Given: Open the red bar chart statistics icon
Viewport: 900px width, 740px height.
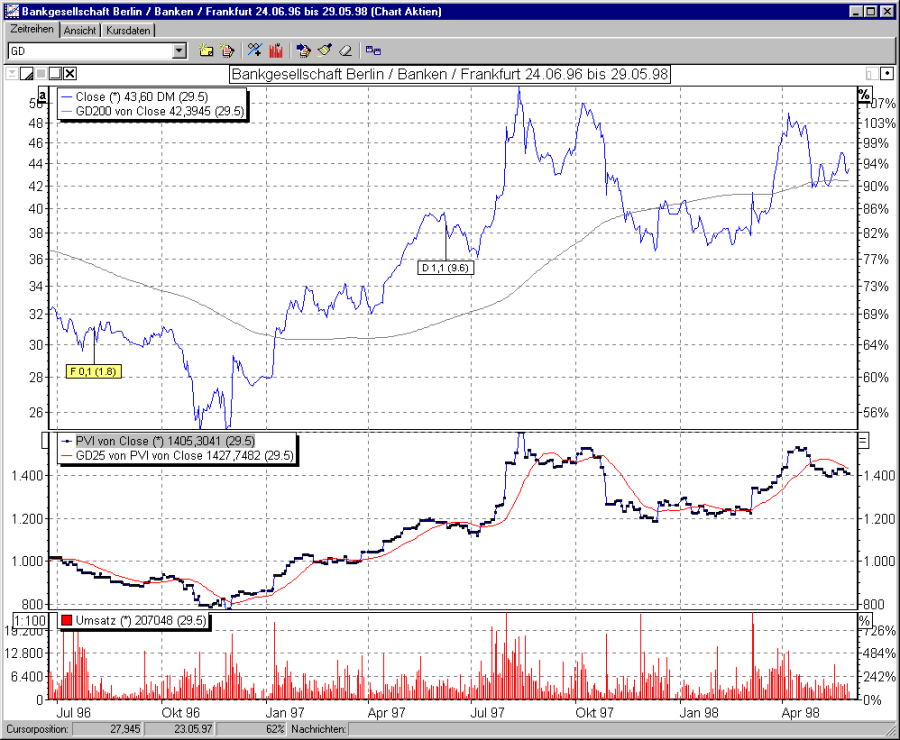Looking at the screenshot, I should (x=276, y=50).
